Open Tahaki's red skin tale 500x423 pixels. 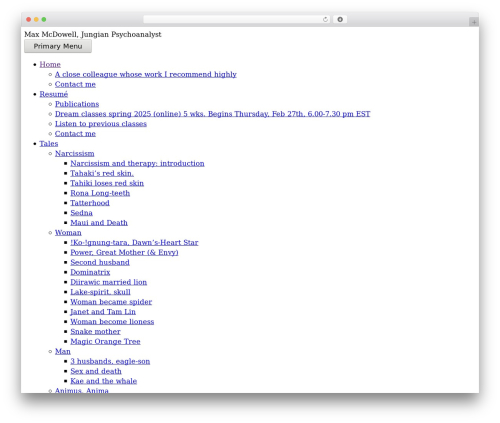point(102,173)
